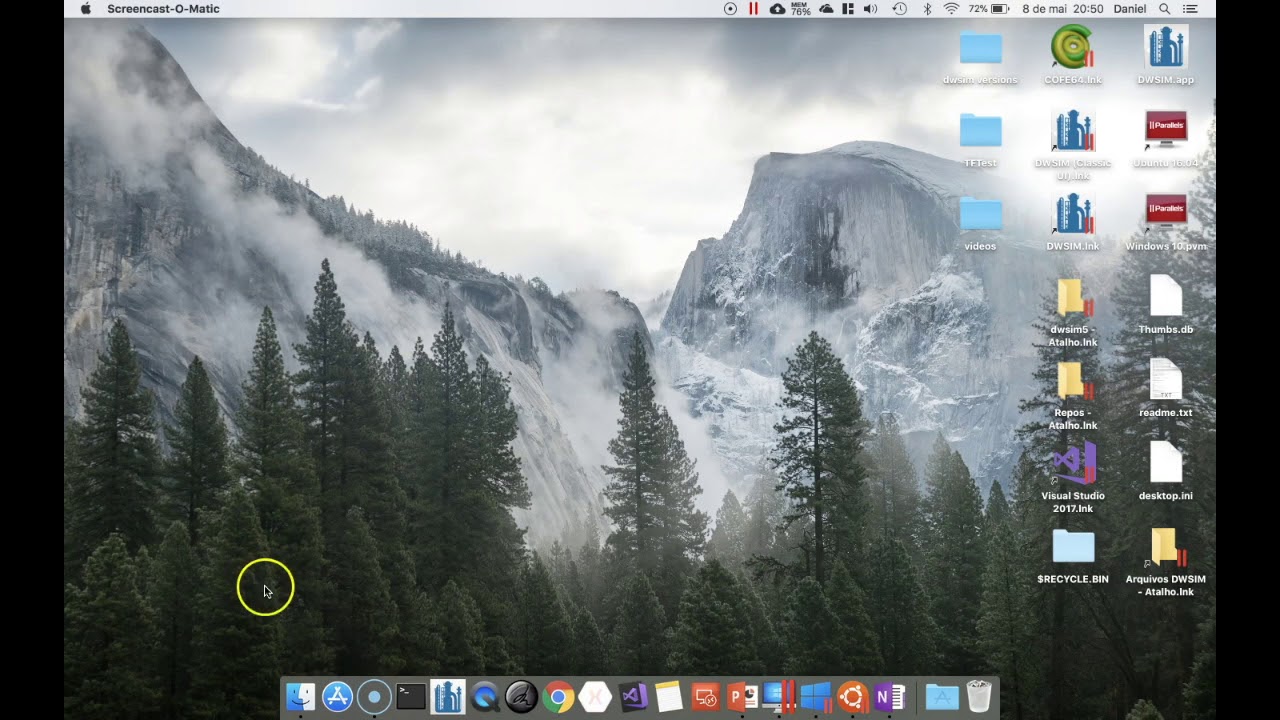Image resolution: width=1280 pixels, height=720 pixels.
Task: Open Parallels Desktop in the Dock
Action: (779, 697)
